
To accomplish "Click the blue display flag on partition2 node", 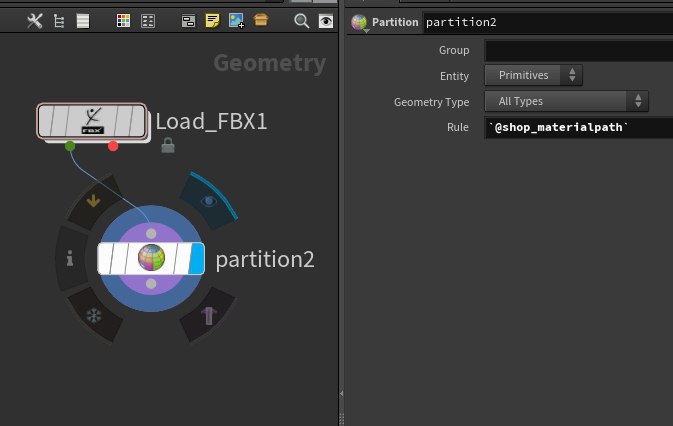I will pos(197,259).
